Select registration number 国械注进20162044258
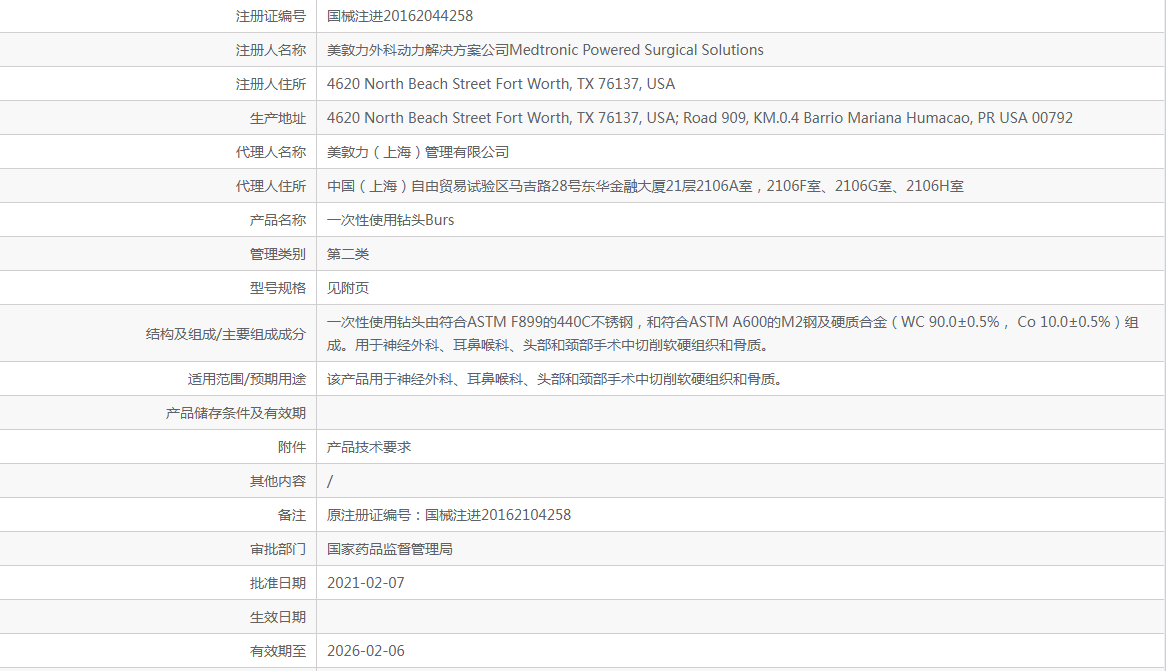The height and width of the screenshot is (671, 1173). [399, 16]
